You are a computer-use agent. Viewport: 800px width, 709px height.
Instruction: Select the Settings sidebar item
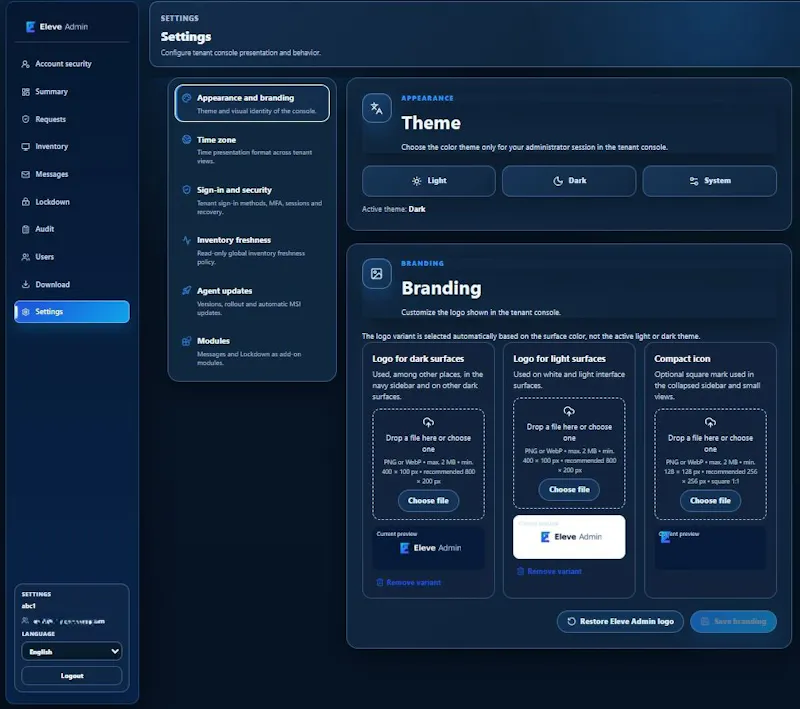pos(71,312)
